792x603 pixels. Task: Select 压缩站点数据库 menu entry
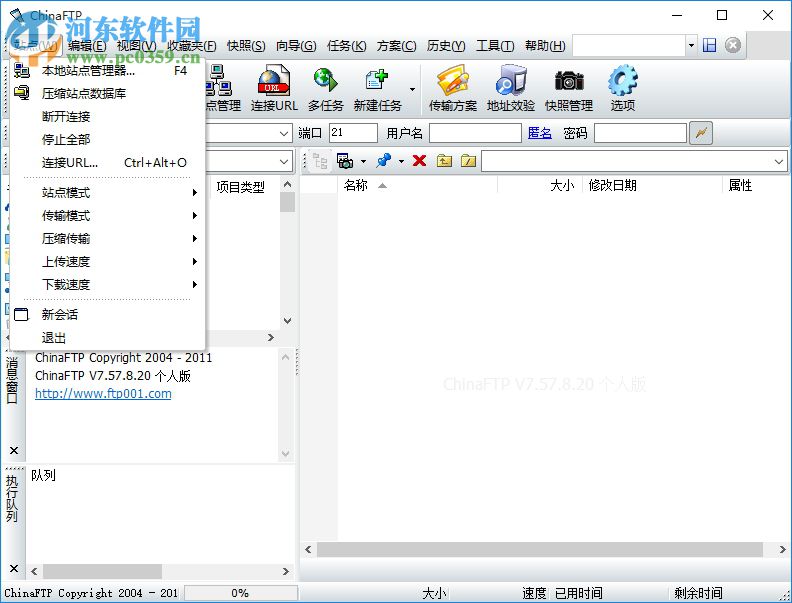pos(107,93)
